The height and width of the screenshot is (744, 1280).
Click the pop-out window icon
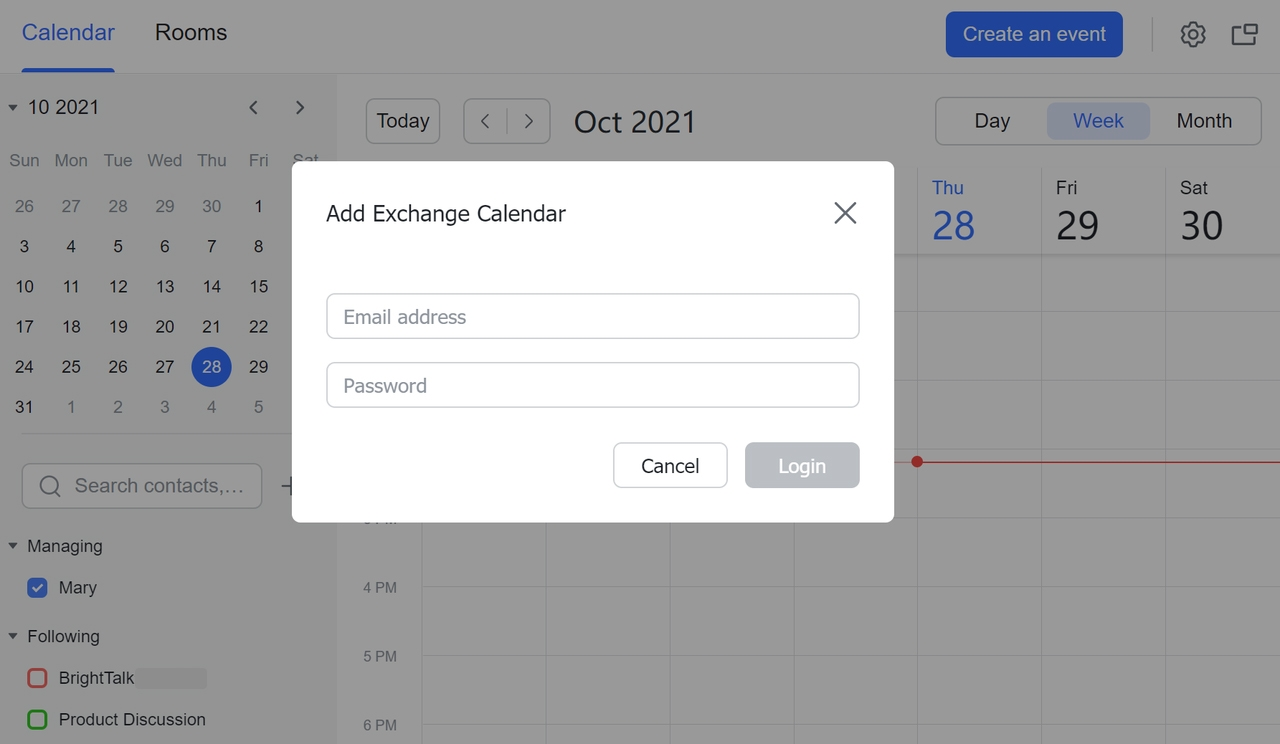click(1244, 35)
